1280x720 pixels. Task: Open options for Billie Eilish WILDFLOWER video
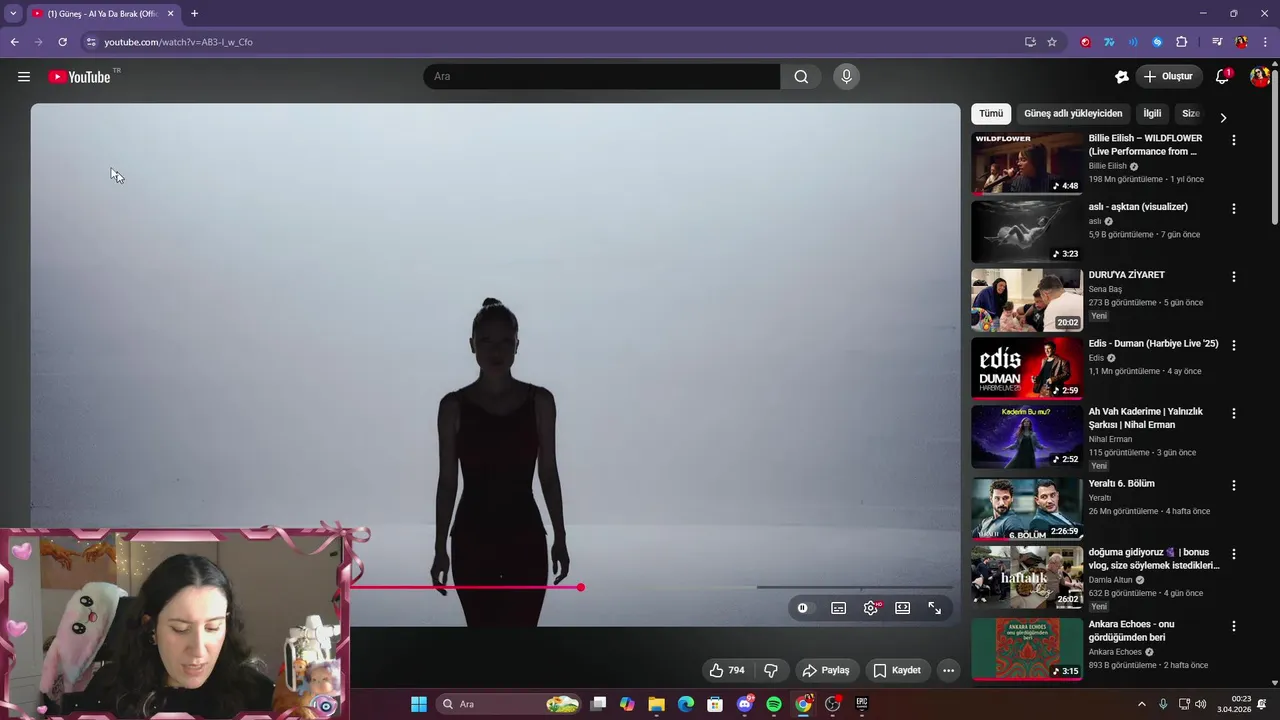(x=1233, y=141)
